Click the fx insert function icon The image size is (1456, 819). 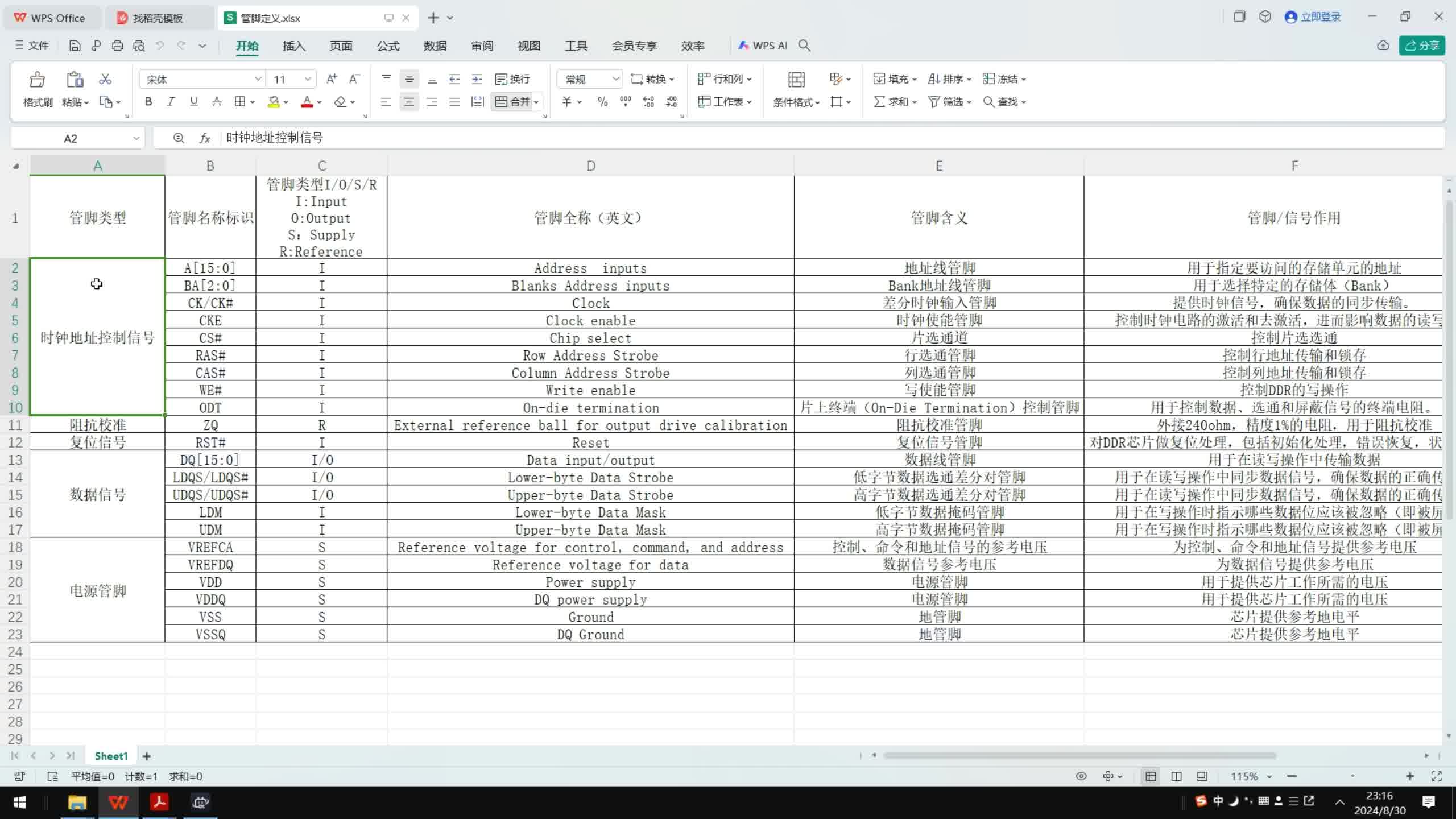(205, 138)
